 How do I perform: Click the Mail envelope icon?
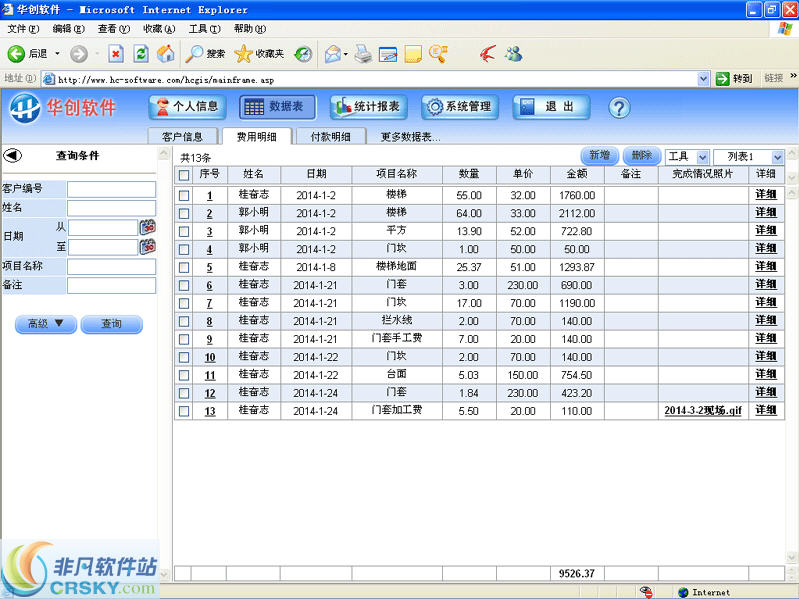(x=333, y=53)
